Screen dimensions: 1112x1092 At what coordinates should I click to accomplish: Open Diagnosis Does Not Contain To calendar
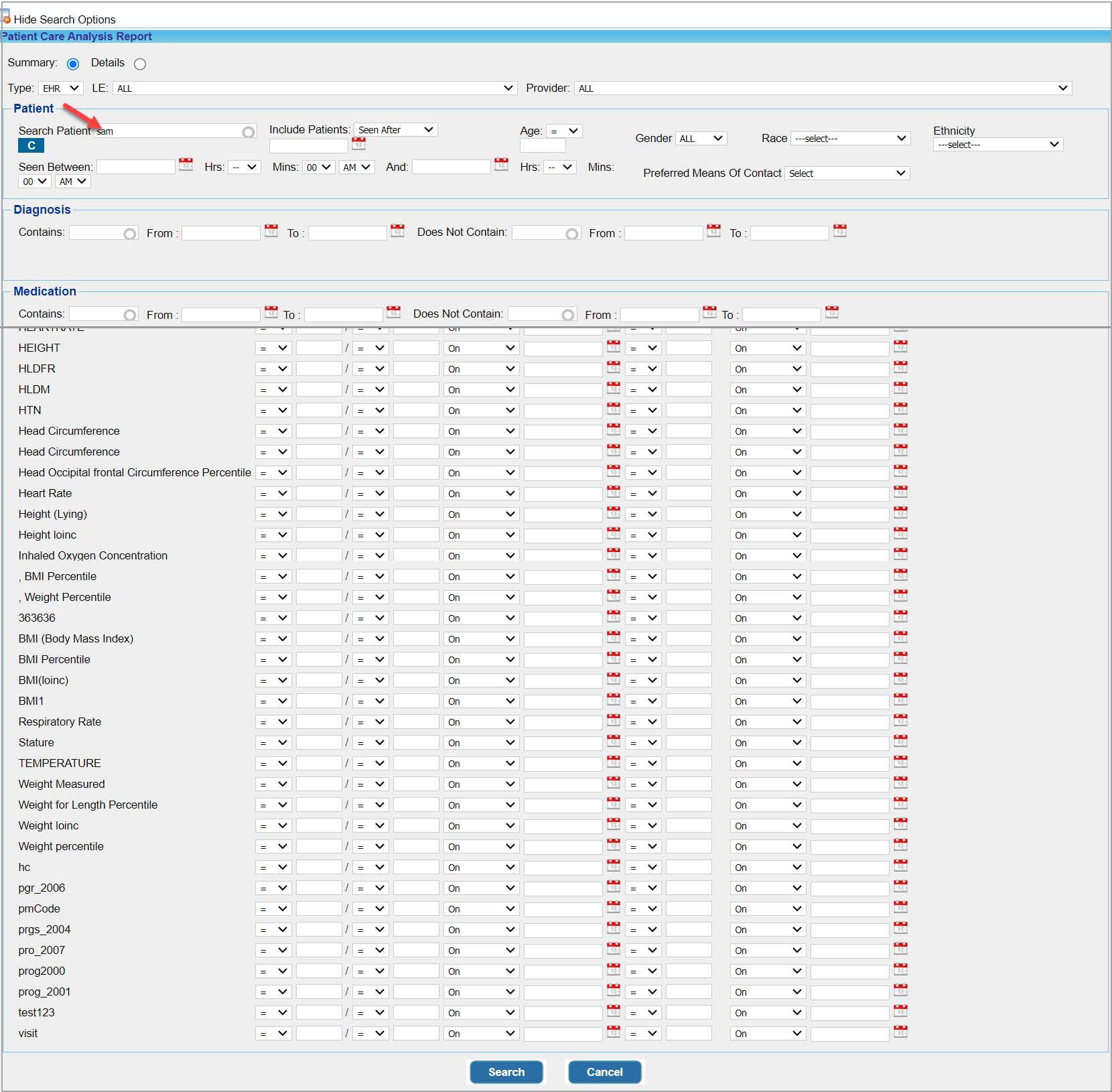pos(840,231)
